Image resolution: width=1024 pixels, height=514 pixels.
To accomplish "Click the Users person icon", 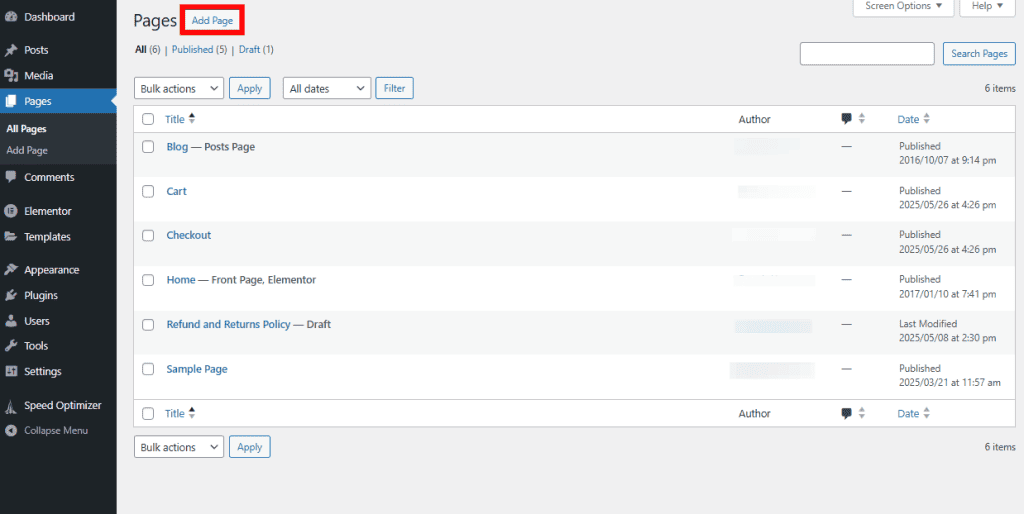I will coord(10,321).
